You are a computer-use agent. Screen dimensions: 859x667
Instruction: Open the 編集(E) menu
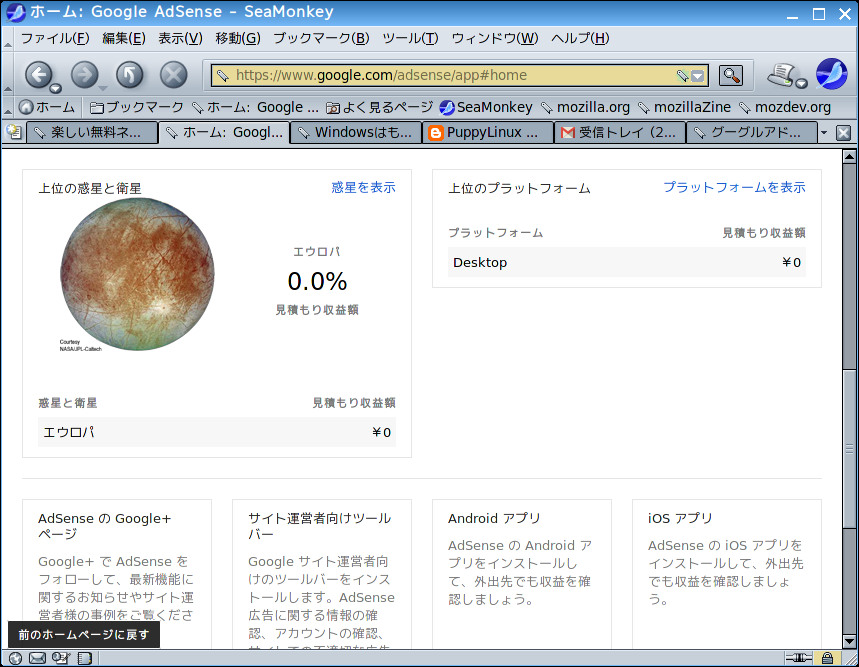[x=124, y=38]
